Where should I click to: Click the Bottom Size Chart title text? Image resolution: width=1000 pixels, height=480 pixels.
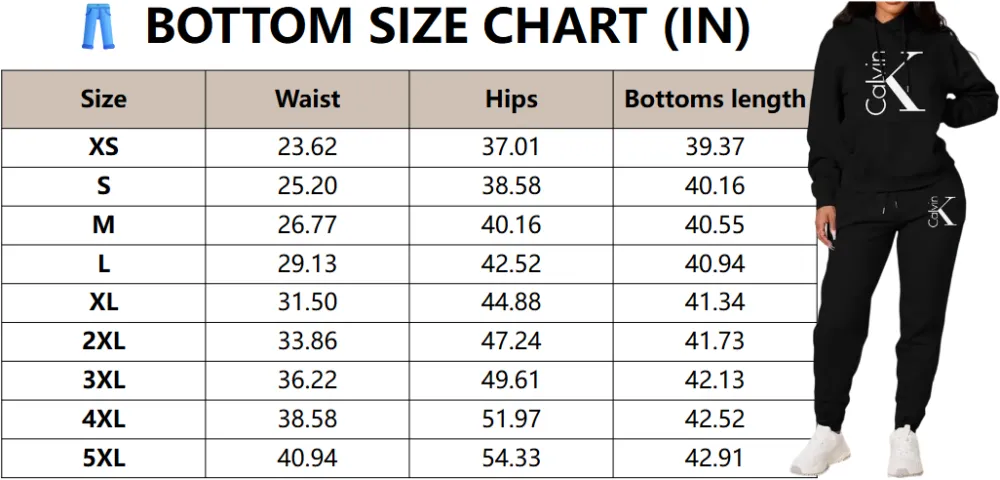pyautogui.click(x=447, y=28)
